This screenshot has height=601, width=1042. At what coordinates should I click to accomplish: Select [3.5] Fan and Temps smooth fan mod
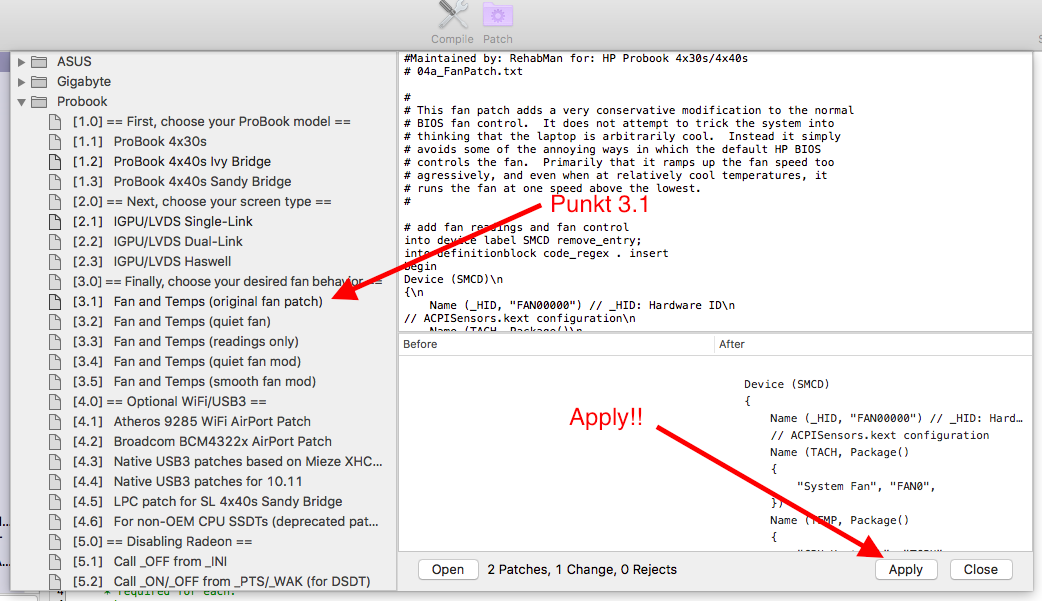pyautogui.click(x=194, y=381)
